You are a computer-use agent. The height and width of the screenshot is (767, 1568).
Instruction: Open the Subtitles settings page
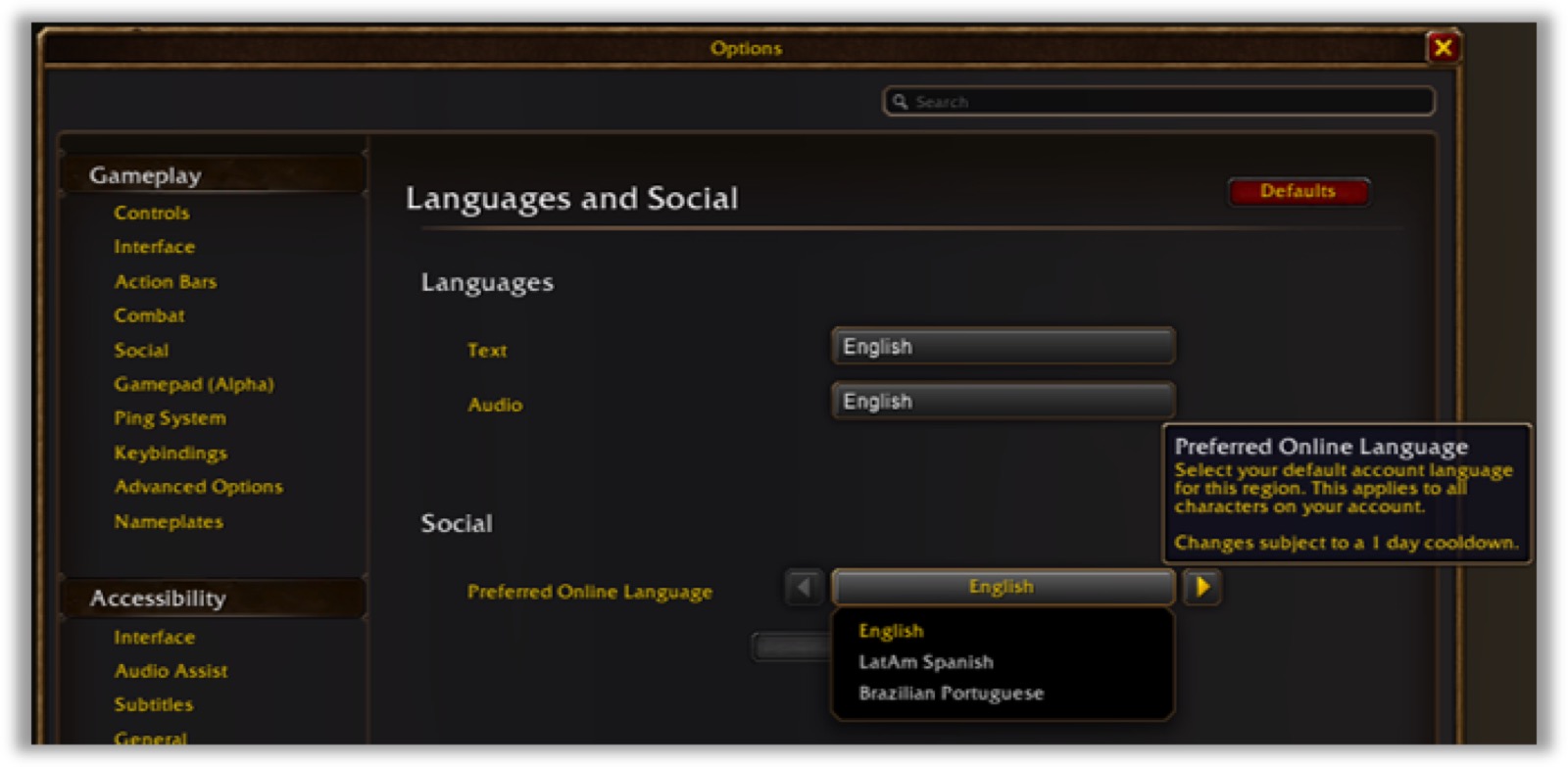click(x=153, y=704)
